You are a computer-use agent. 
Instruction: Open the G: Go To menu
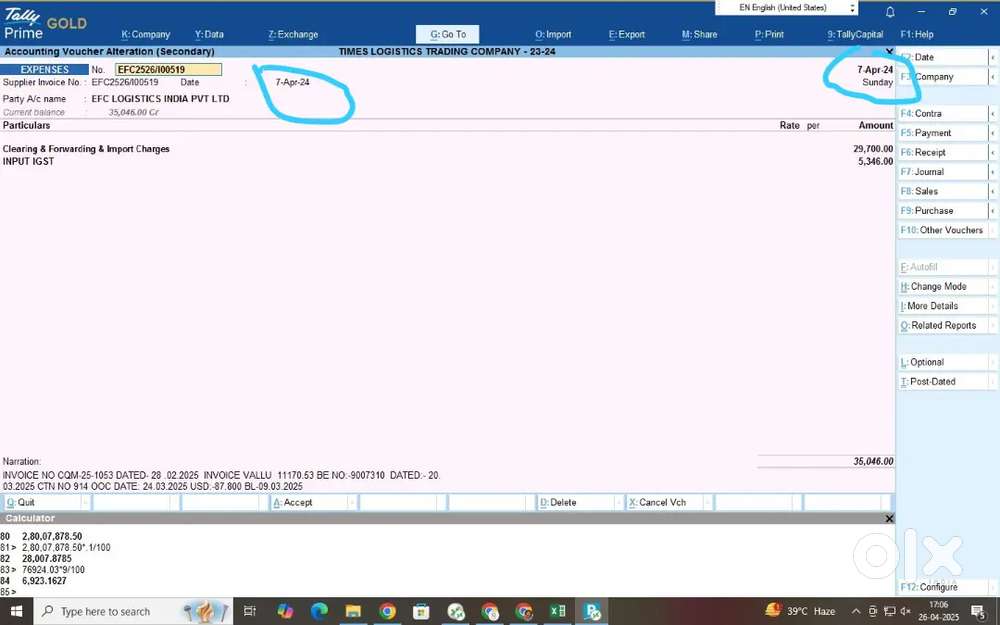[447, 34]
